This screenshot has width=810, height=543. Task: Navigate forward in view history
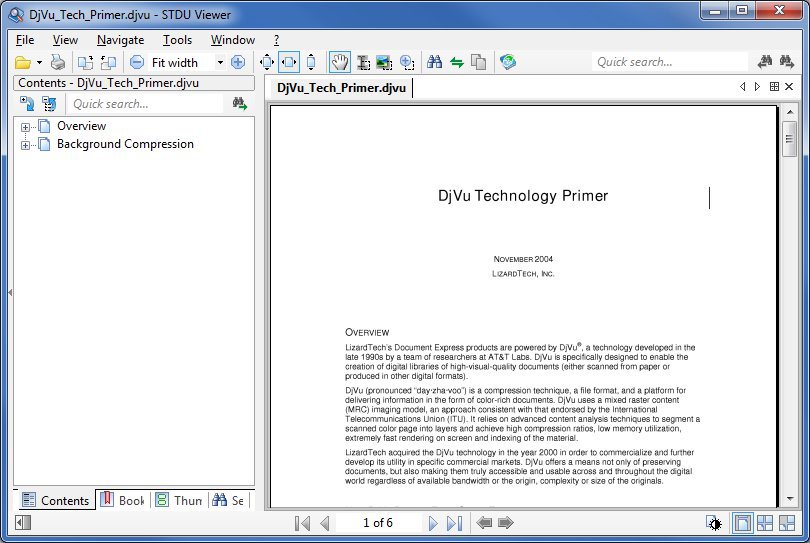506,523
